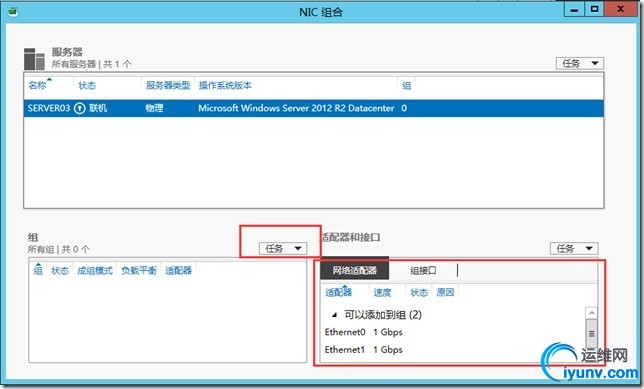Open the 任务 dropdown for the 组 (teams) section
Screen dimensions: 644x389
pos(283,248)
